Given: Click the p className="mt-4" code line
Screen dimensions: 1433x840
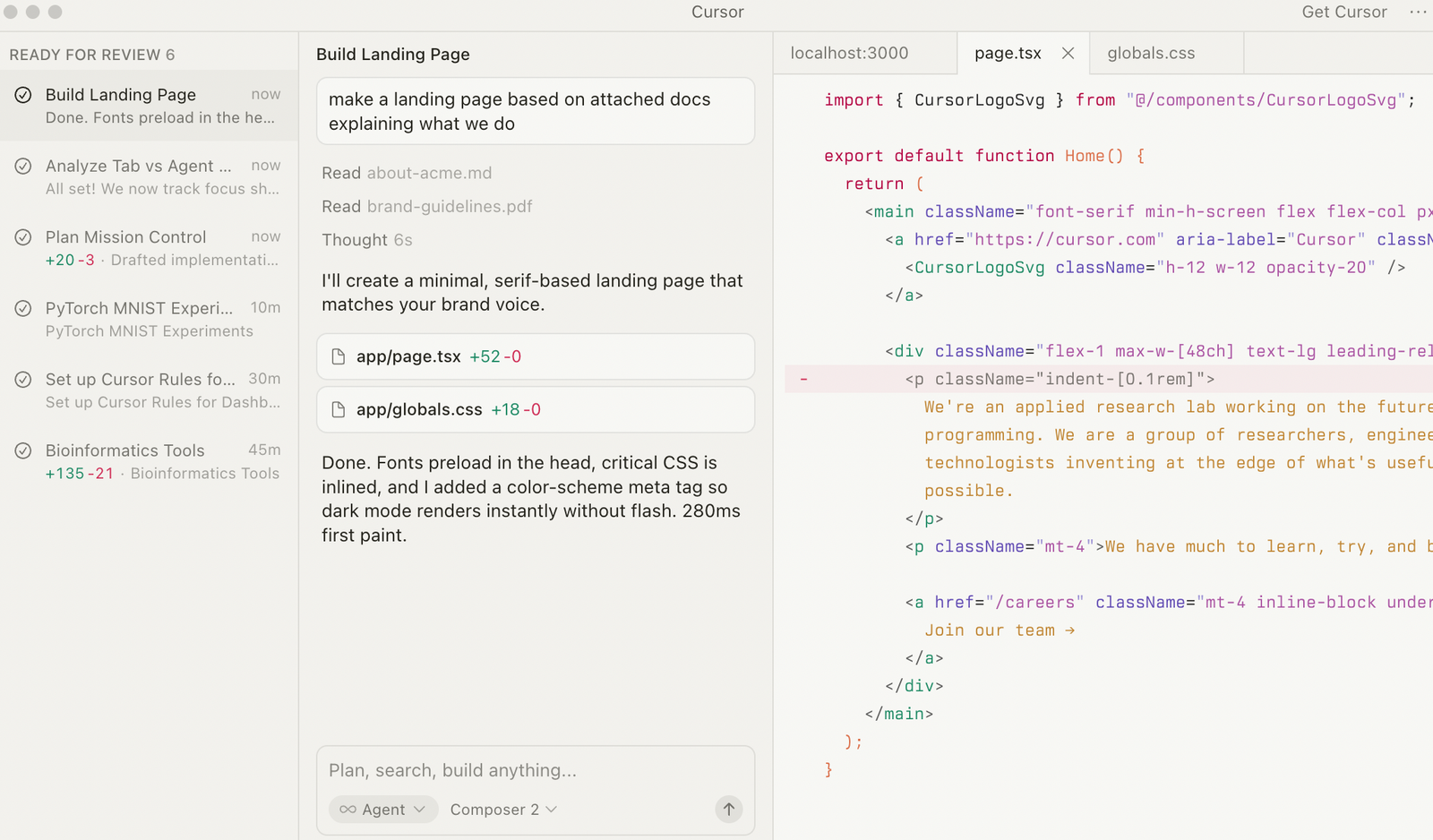Looking at the screenshot, I should (x=1169, y=546).
